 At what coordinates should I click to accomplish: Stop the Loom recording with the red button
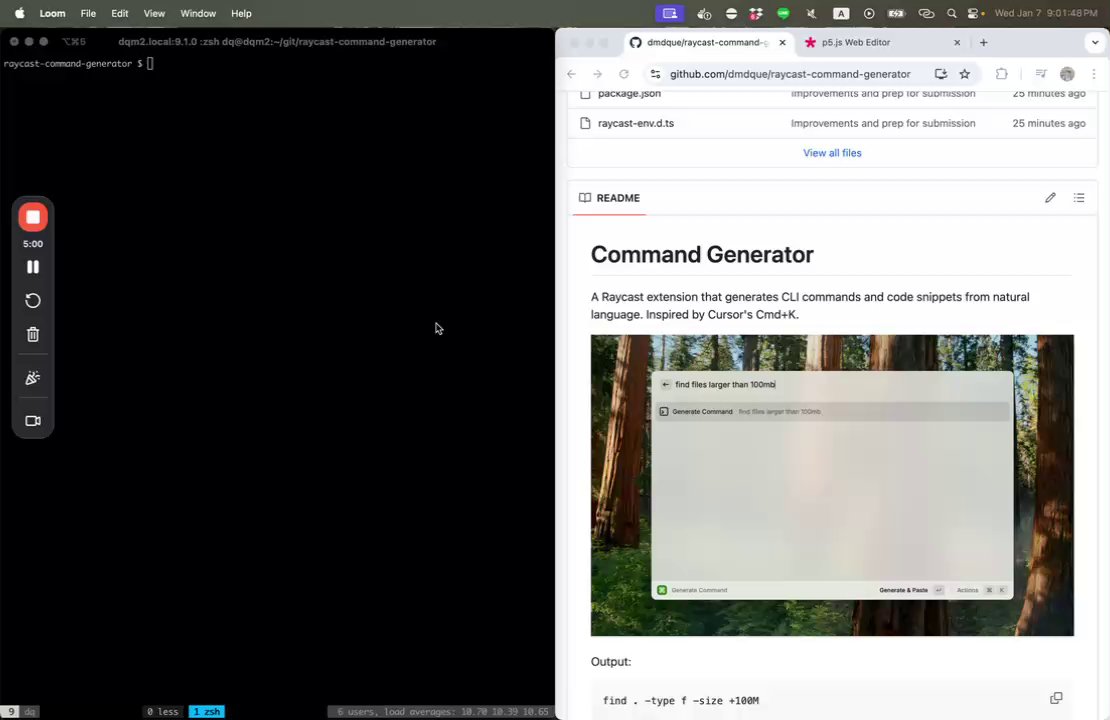pos(33,217)
